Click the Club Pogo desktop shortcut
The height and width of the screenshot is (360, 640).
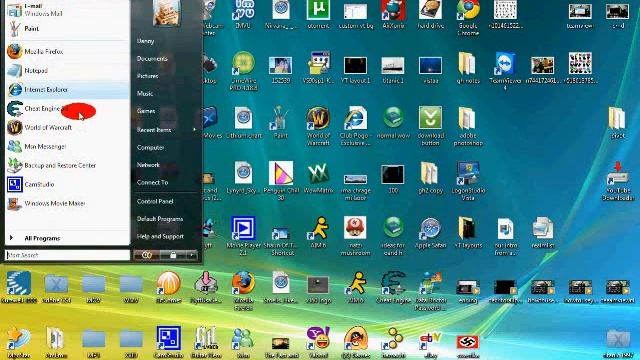(355, 126)
